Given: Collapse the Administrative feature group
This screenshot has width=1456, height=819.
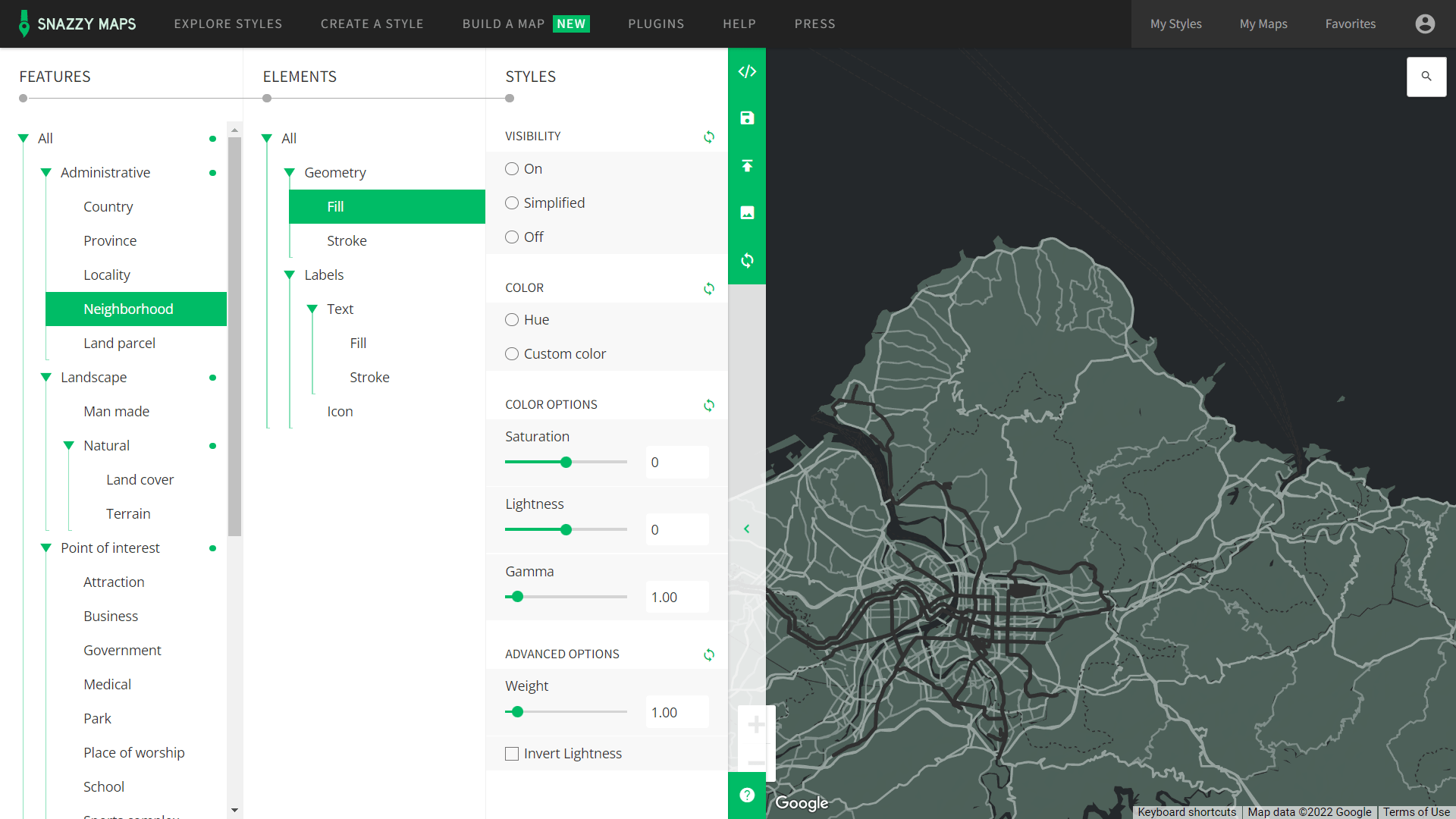Looking at the screenshot, I should click(x=46, y=172).
